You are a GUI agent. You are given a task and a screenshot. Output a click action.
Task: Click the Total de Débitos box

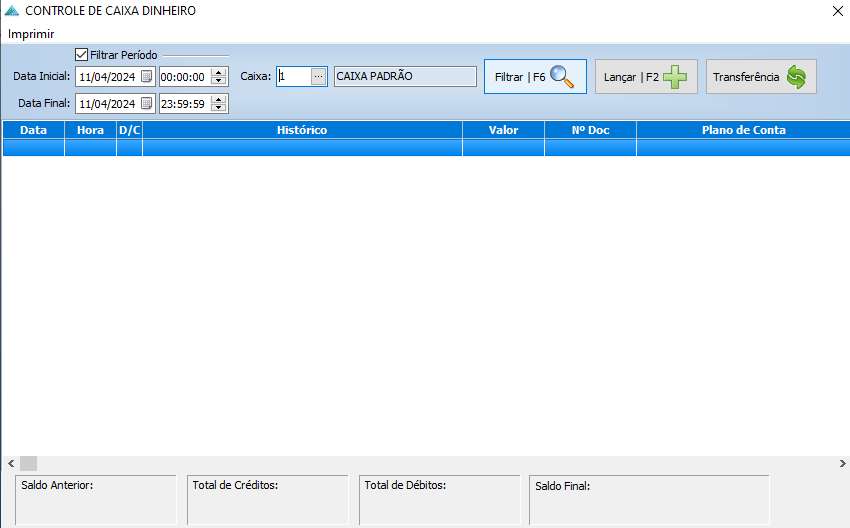[440, 500]
